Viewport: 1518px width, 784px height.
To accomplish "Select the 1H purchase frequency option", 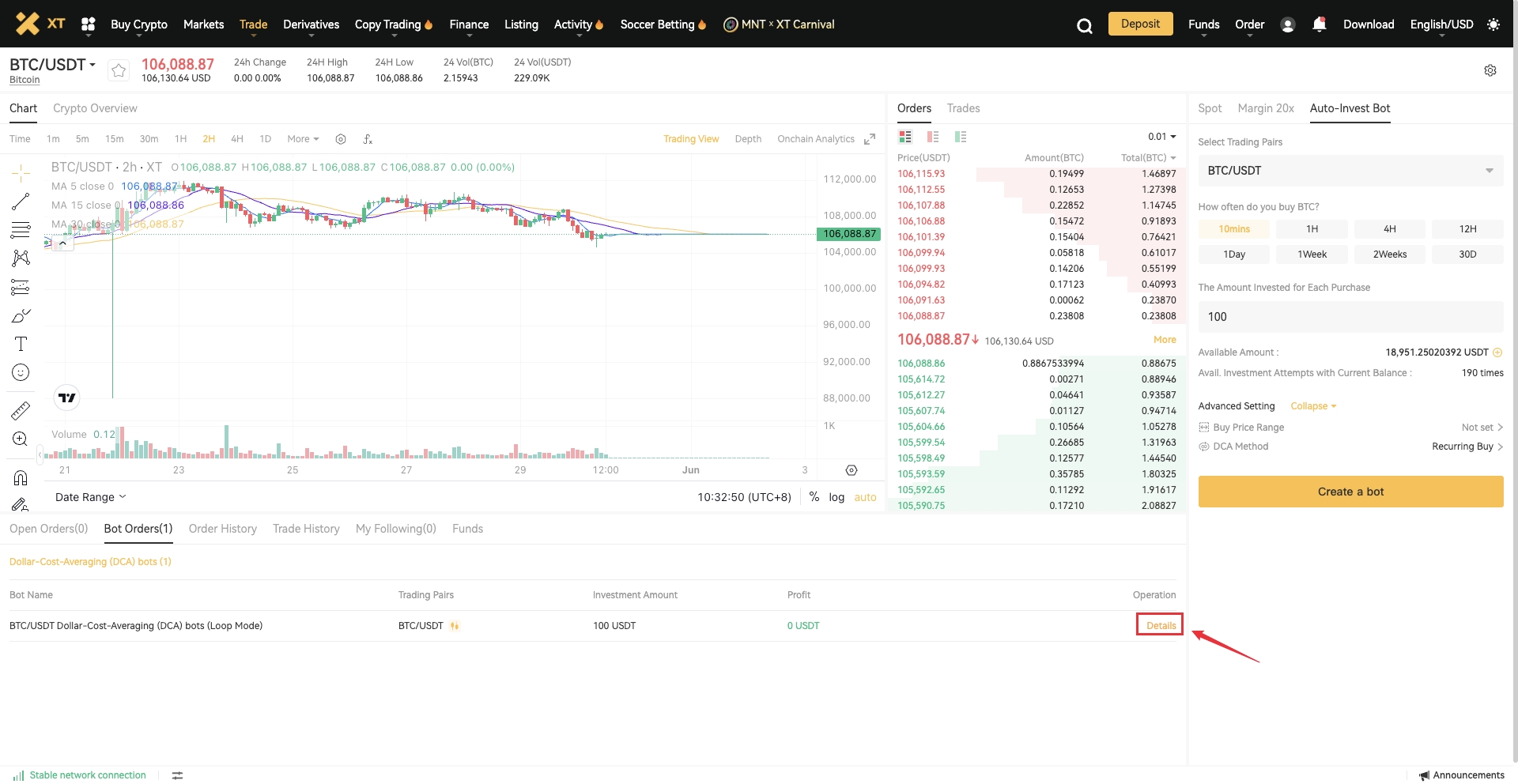I will (x=1312, y=229).
